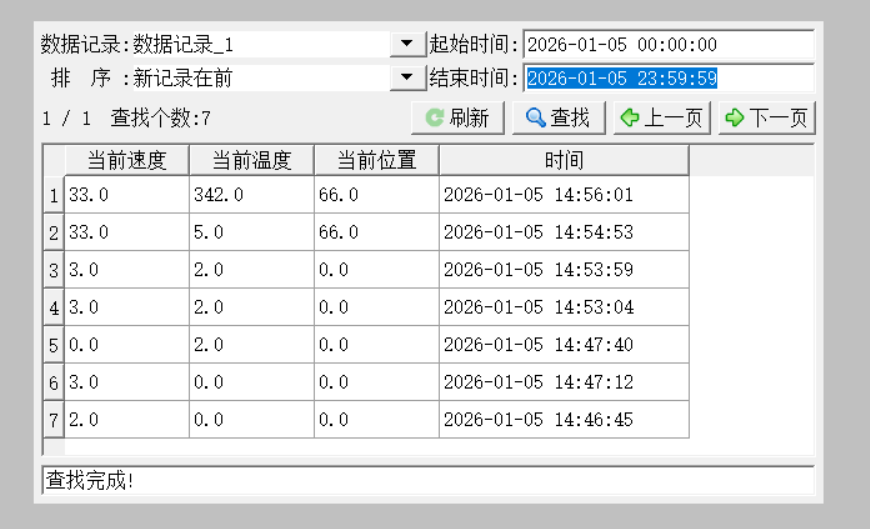This screenshot has height=529, width=870.
Task: Click time cell 2026-01-05 14:53:59
Action: point(564,270)
